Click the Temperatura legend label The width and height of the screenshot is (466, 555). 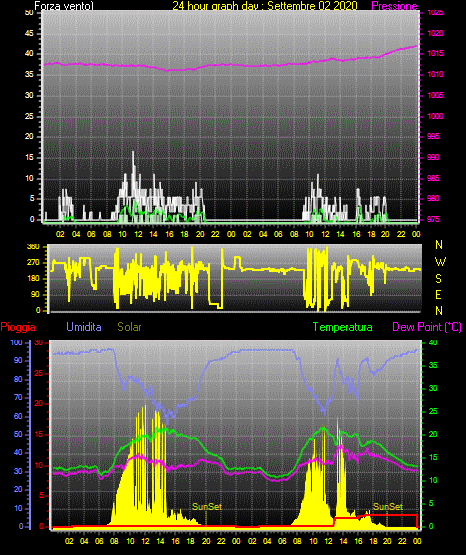[343, 327]
